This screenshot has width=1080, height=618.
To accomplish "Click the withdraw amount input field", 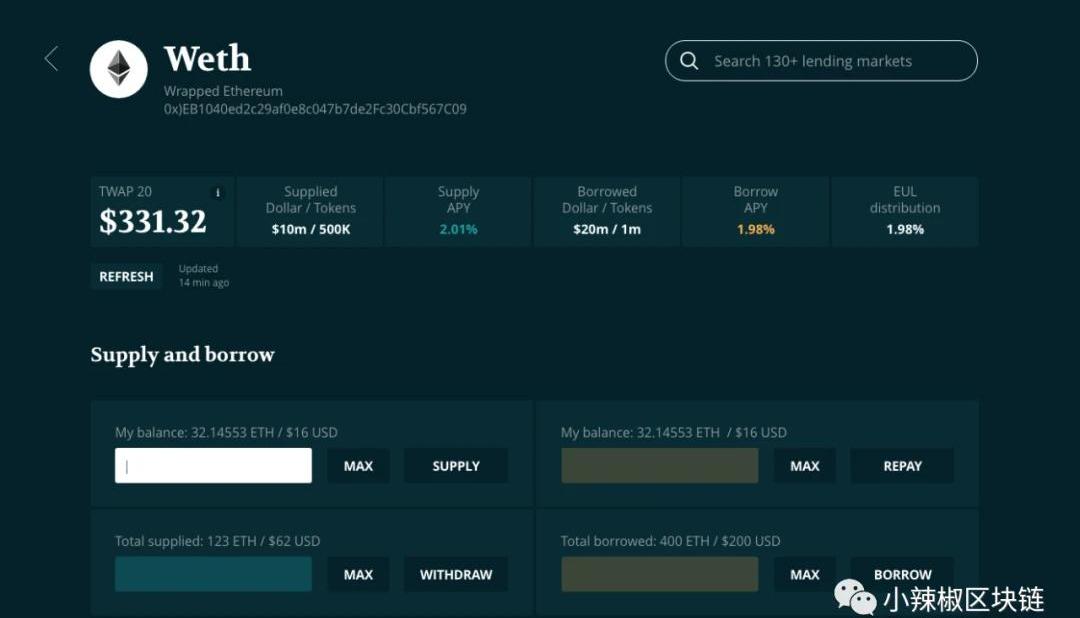I will (x=213, y=574).
